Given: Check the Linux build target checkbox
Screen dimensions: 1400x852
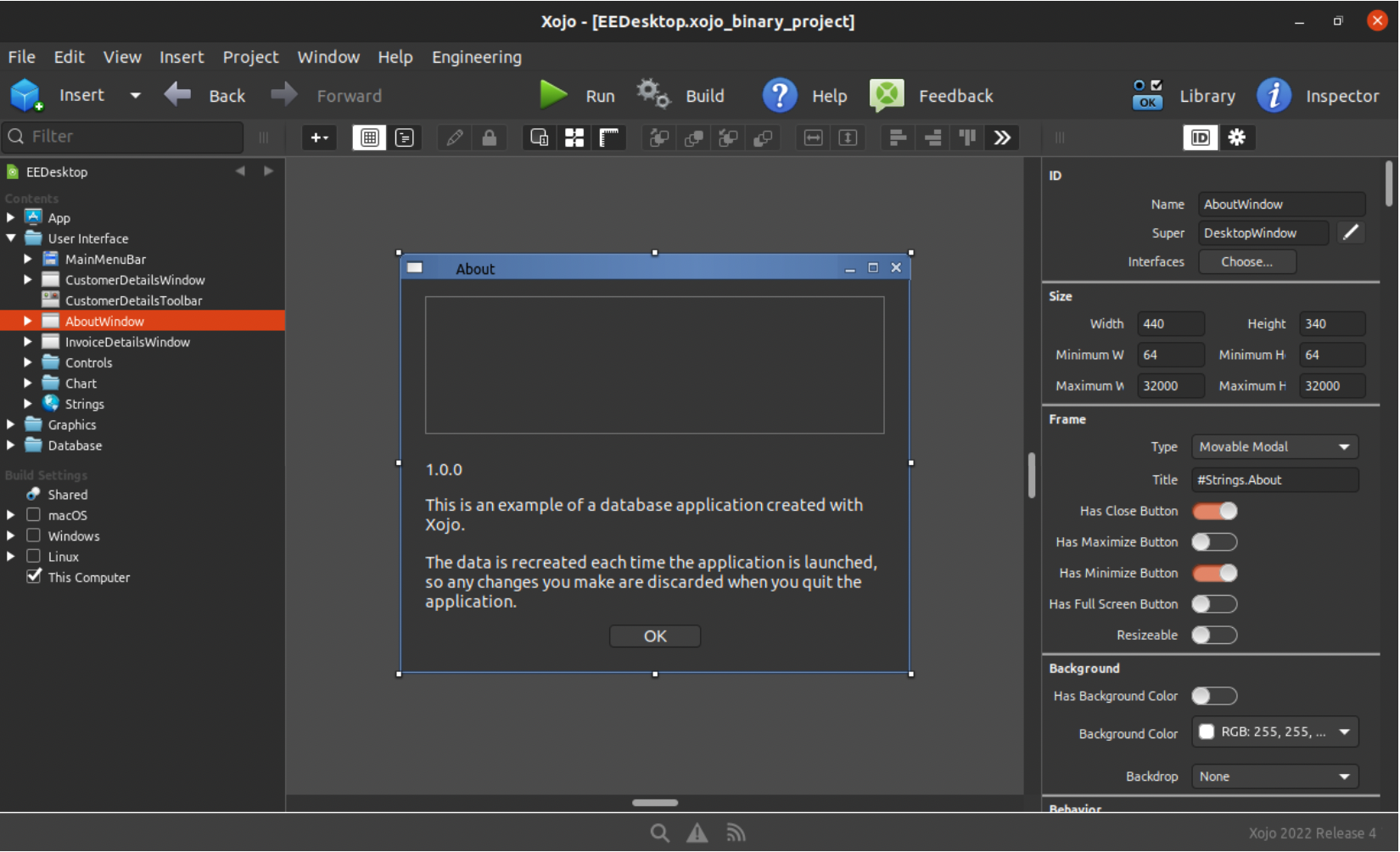Looking at the screenshot, I should coord(34,557).
